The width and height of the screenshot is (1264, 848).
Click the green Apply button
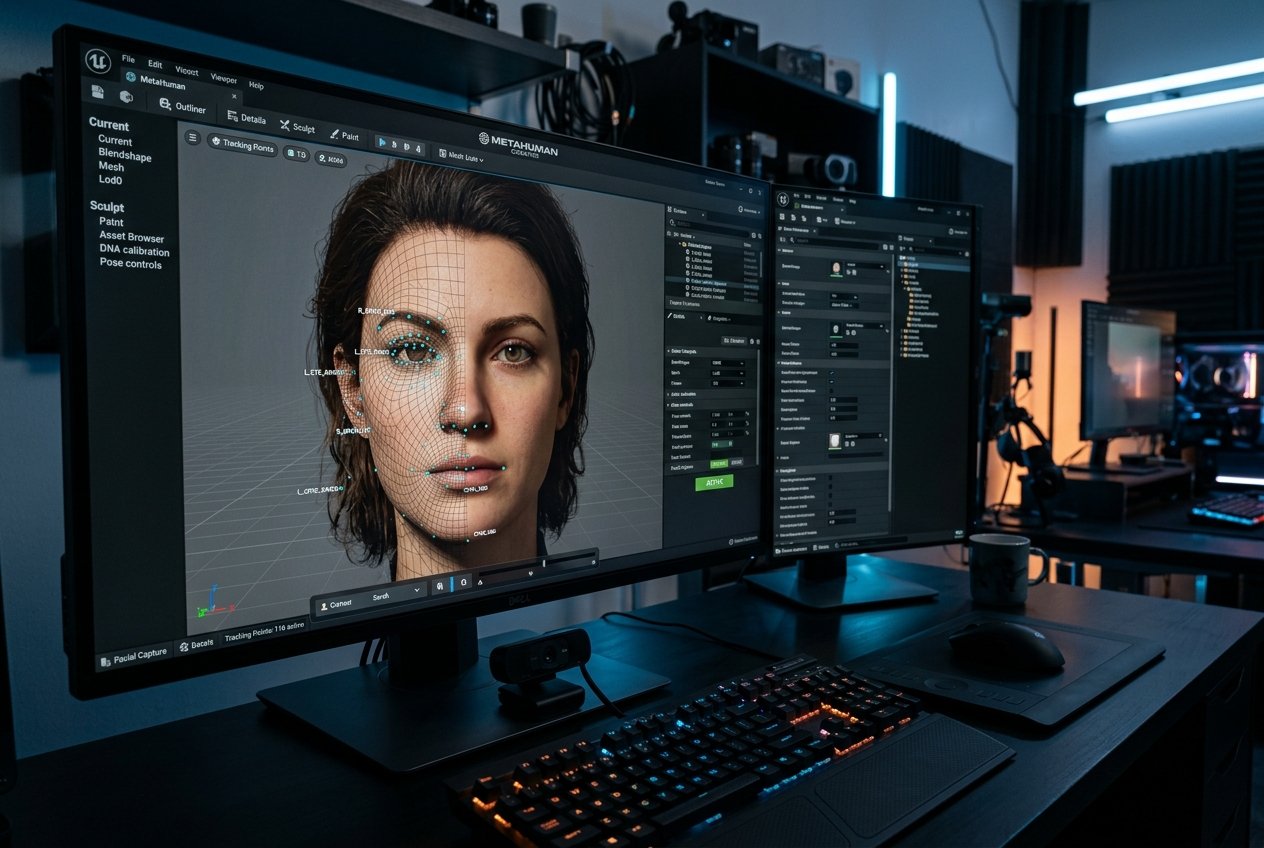714,482
